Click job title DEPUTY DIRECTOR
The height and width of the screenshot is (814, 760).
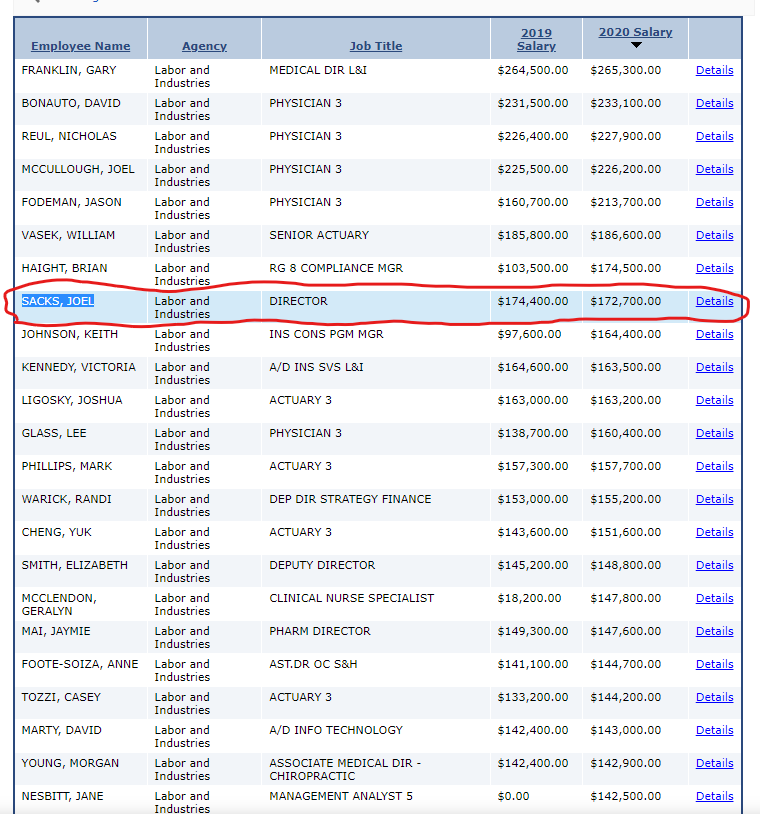coord(322,565)
